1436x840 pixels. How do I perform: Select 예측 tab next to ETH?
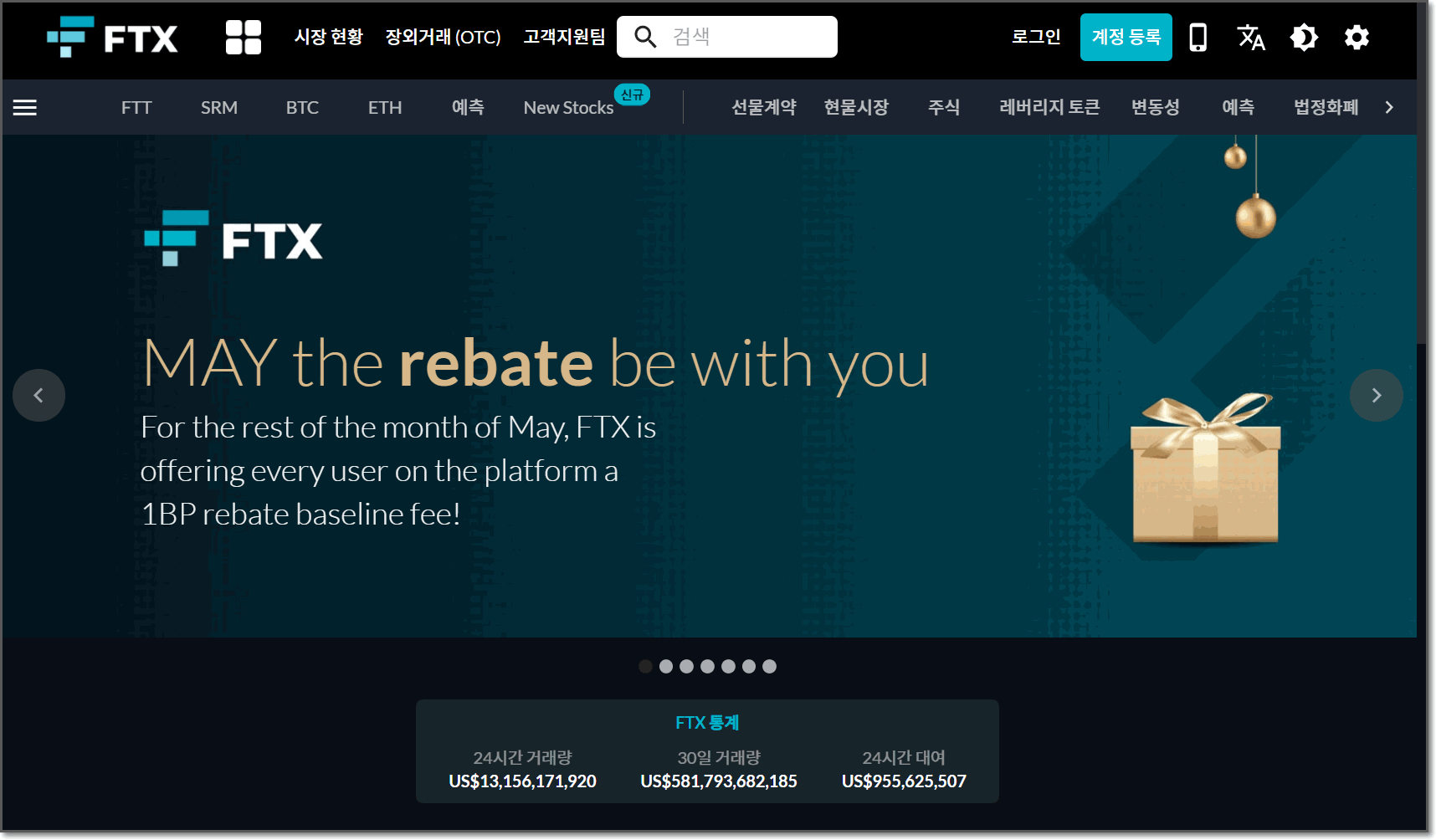click(x=468, y=107)
